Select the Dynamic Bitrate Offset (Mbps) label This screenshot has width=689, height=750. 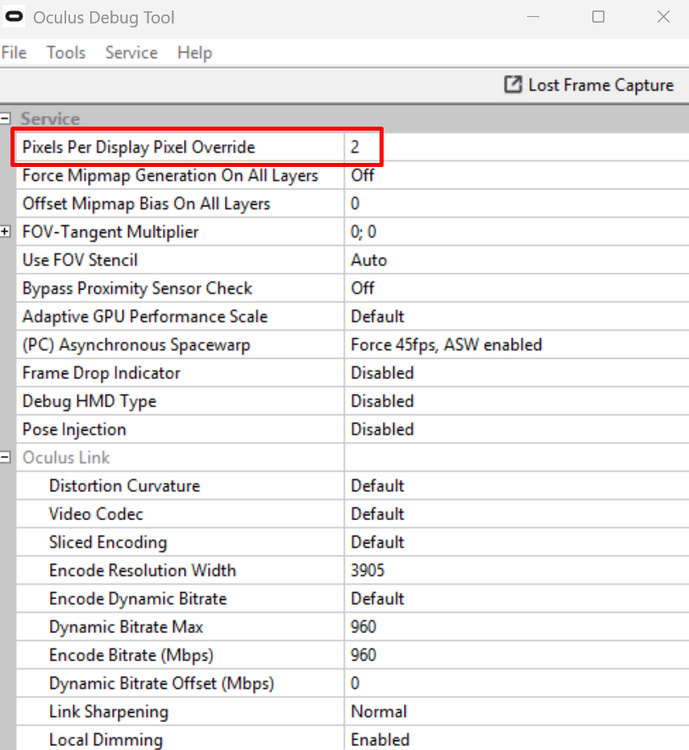pos(161,683)
